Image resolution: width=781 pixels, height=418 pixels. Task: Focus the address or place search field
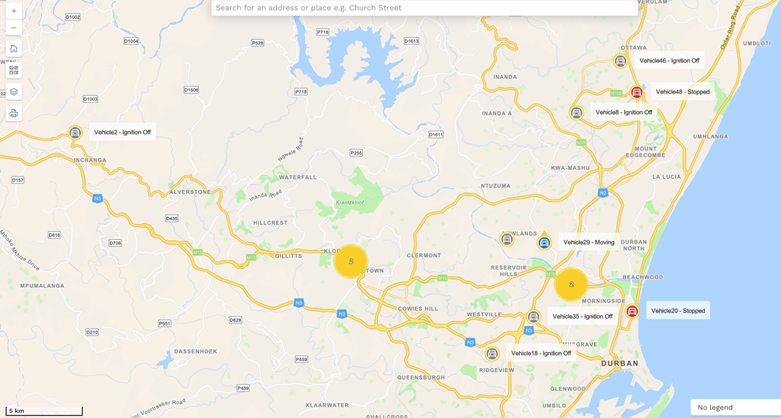point(425,8)
